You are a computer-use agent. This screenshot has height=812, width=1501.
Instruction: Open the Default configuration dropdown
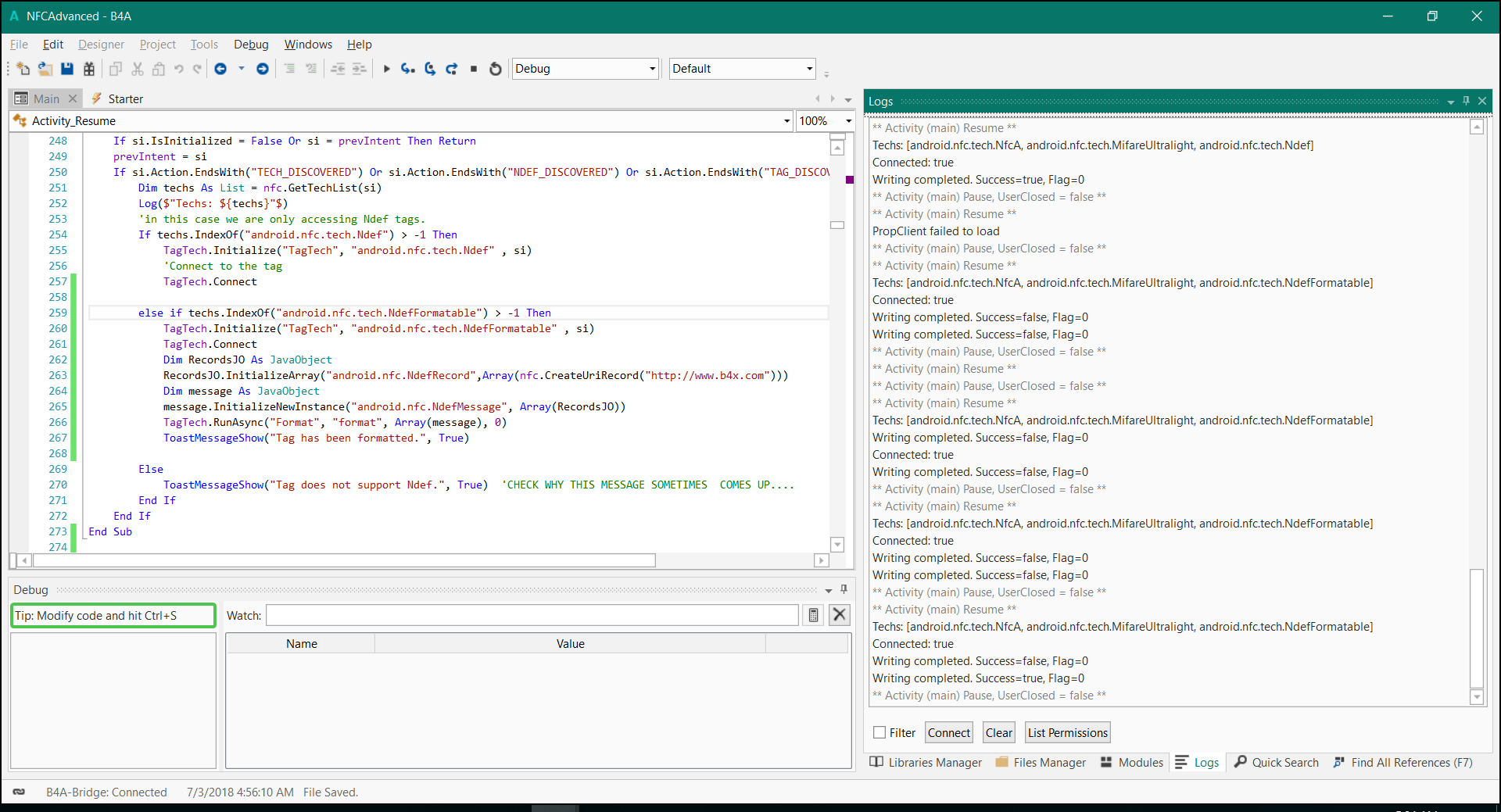pyautogui.click(x=809, y=69)
